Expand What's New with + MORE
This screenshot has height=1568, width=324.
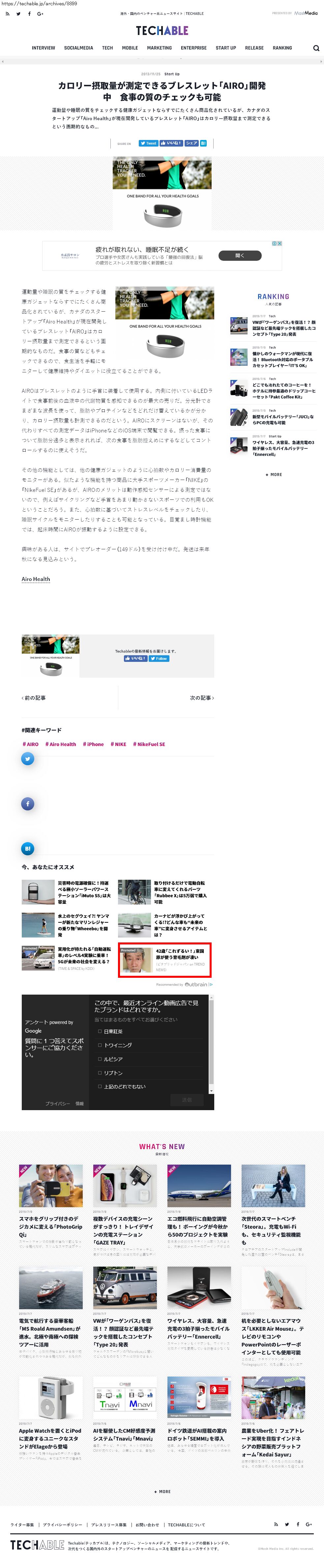(162, 1491)
